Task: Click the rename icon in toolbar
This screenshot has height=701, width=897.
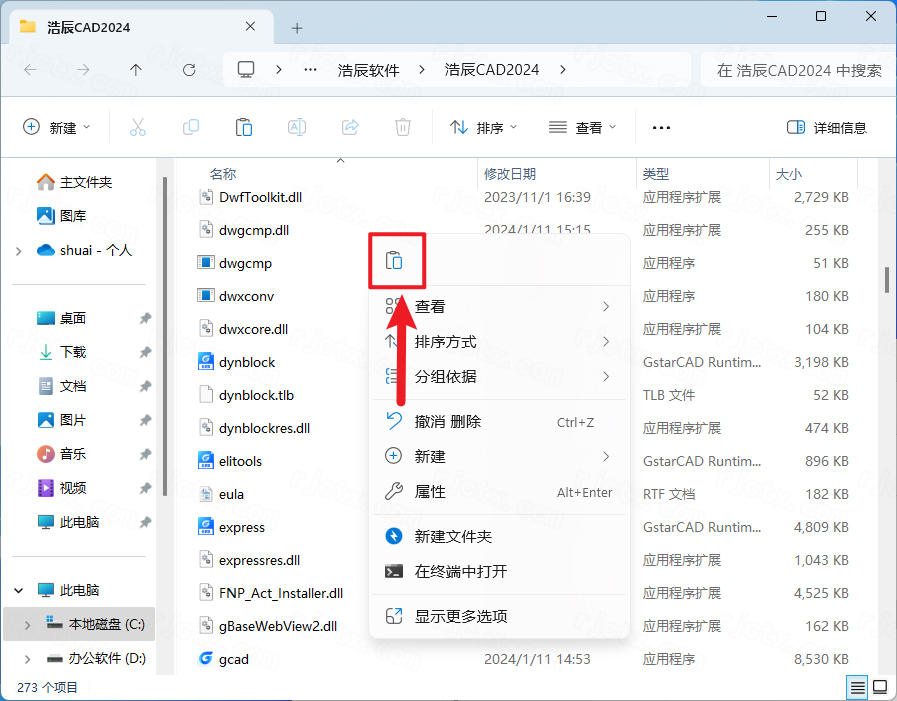Action: [297, 127]
